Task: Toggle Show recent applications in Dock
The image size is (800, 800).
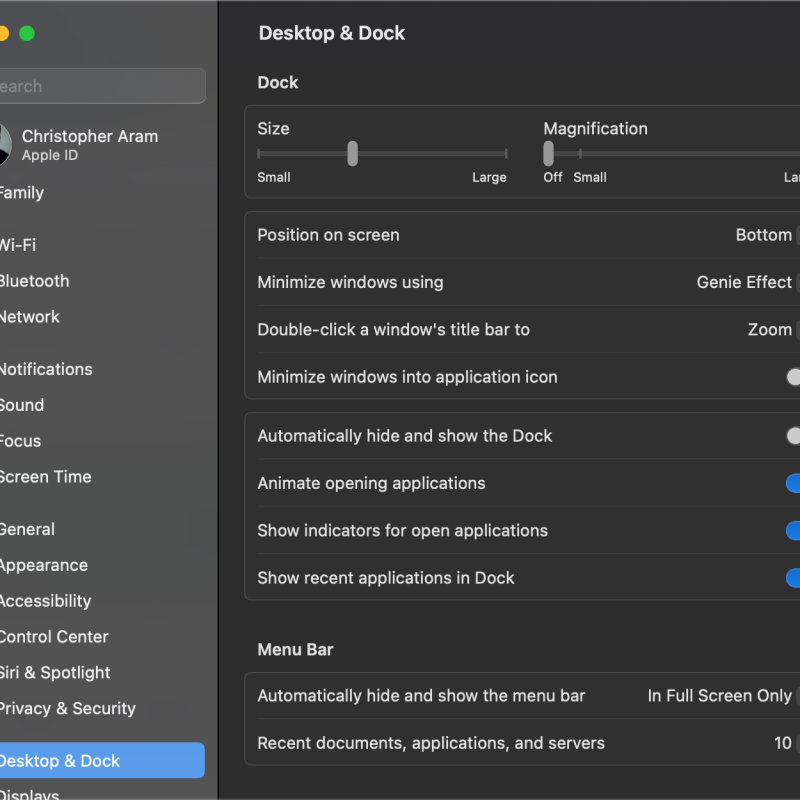Action: point(794,578)
